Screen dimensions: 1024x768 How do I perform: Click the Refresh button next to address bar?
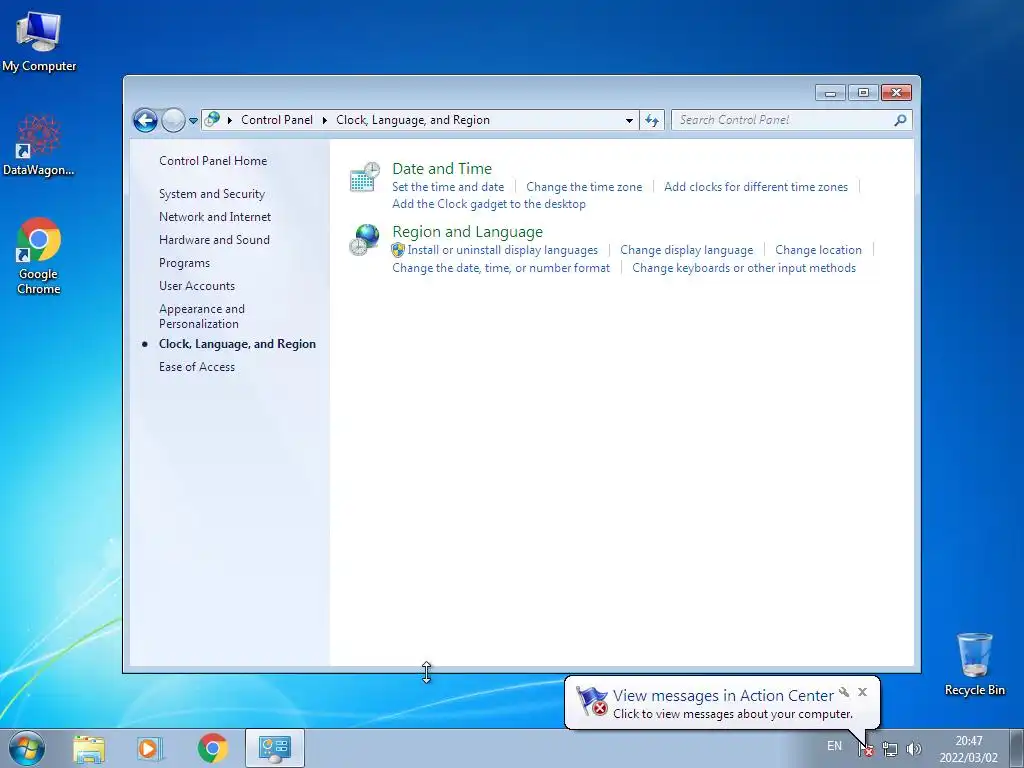click(652, 120)
